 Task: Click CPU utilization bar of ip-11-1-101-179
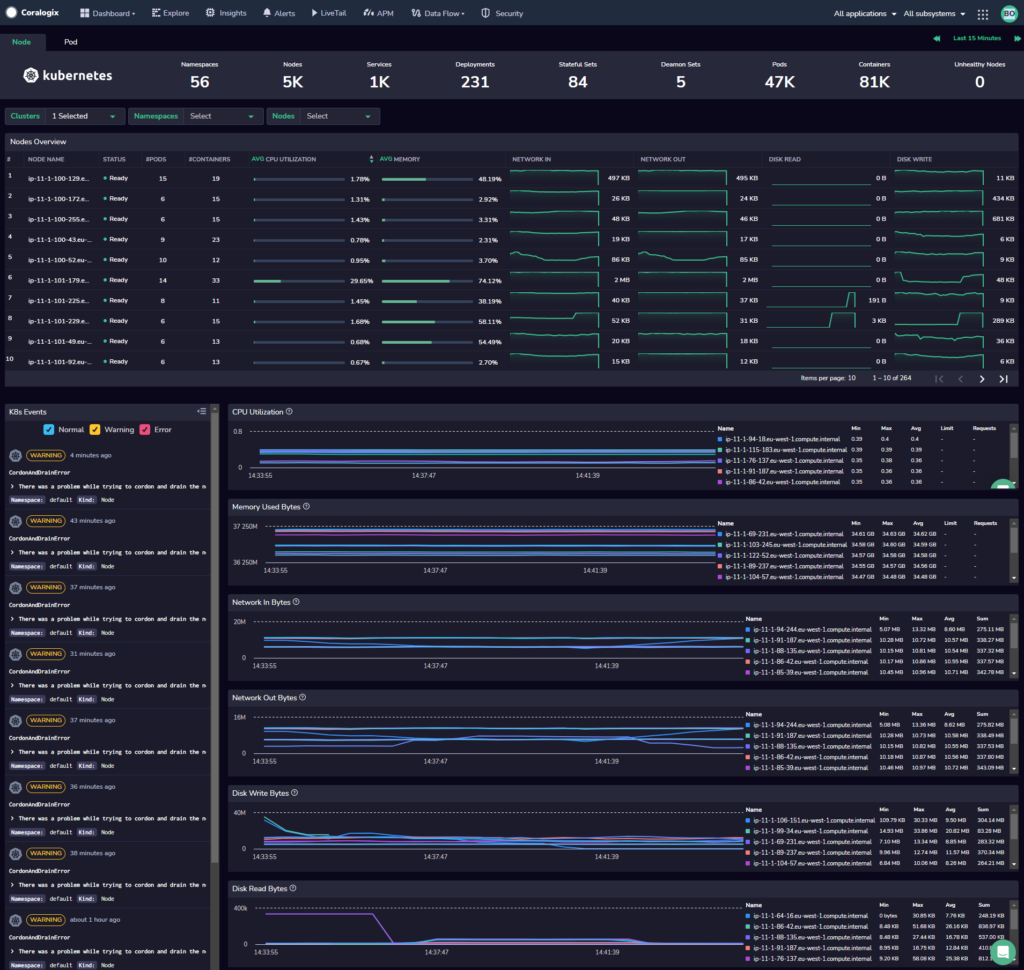tap(299, 281)
